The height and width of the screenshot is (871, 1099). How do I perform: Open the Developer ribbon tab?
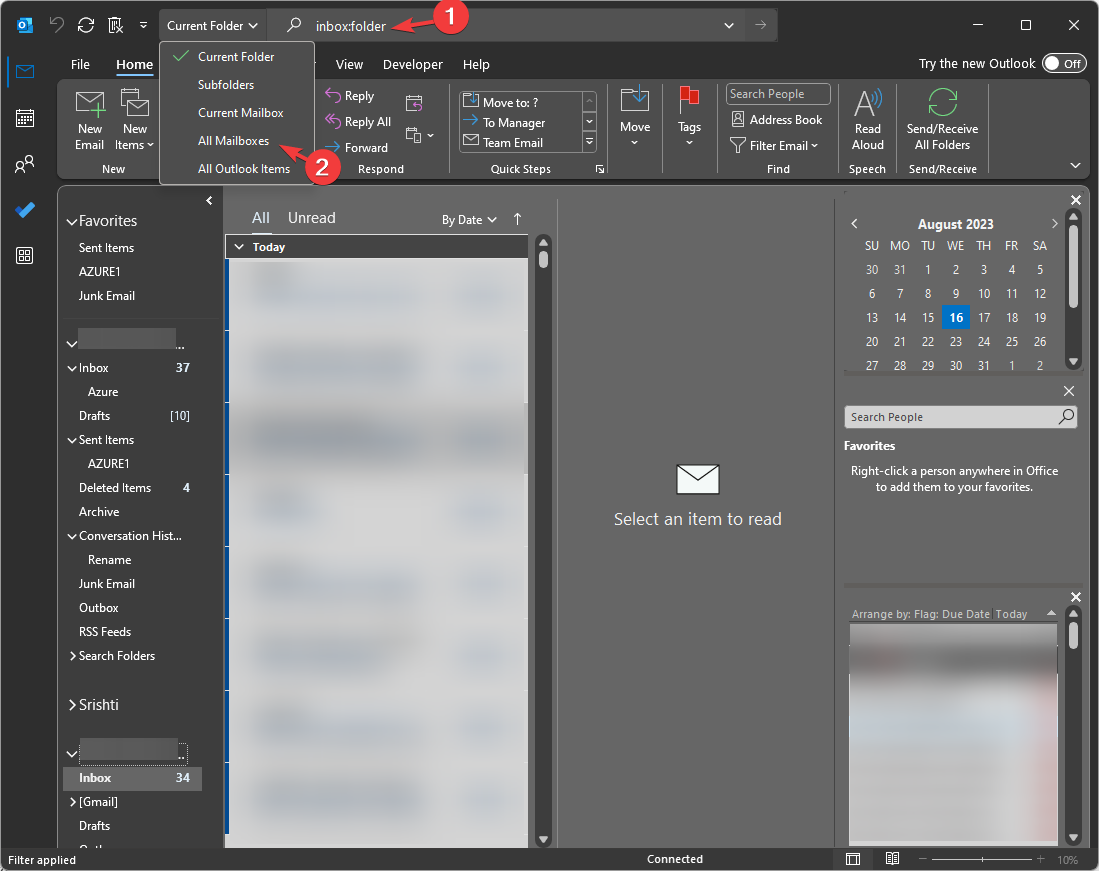pyautogui.click(x=413, y=64)
